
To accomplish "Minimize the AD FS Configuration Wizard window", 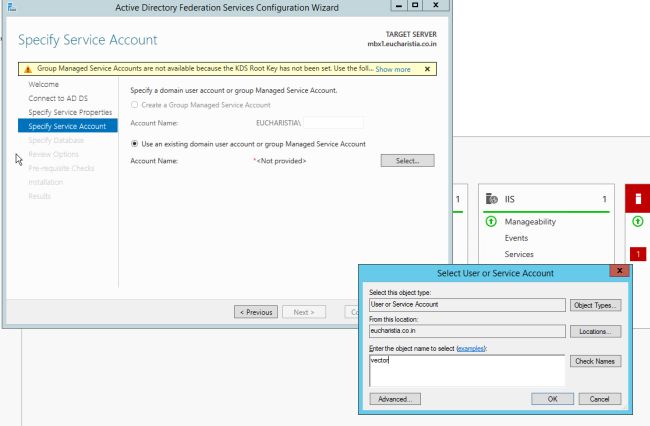I will pyautogui.click(x=399, y=5).
